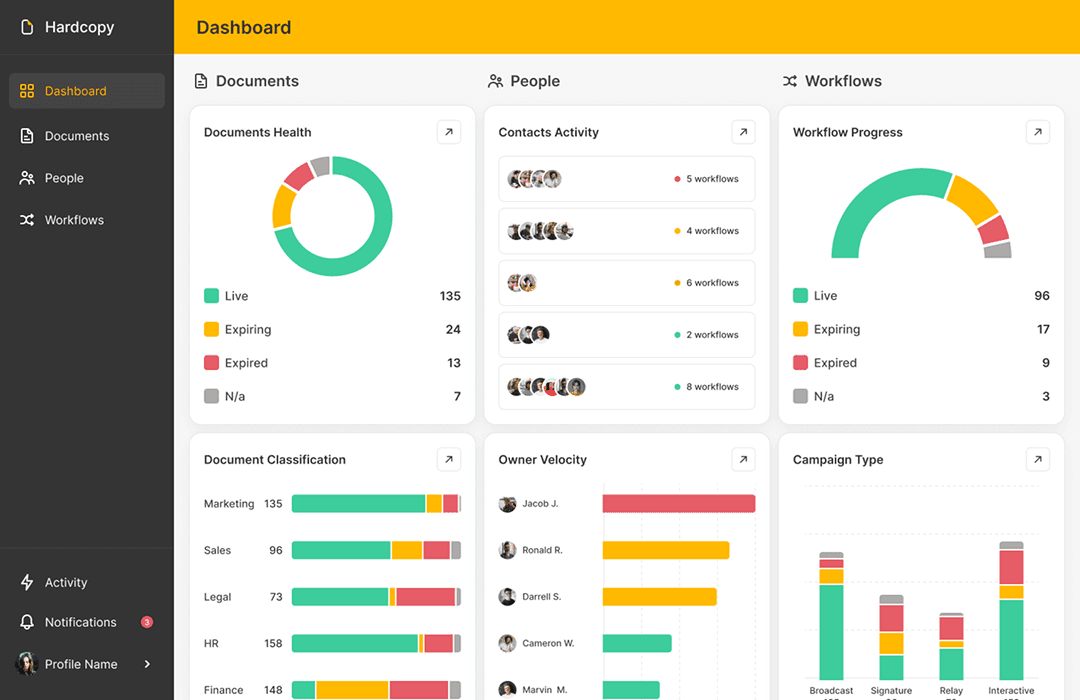Go to People in sidebar menu

[x=64, y=178]
